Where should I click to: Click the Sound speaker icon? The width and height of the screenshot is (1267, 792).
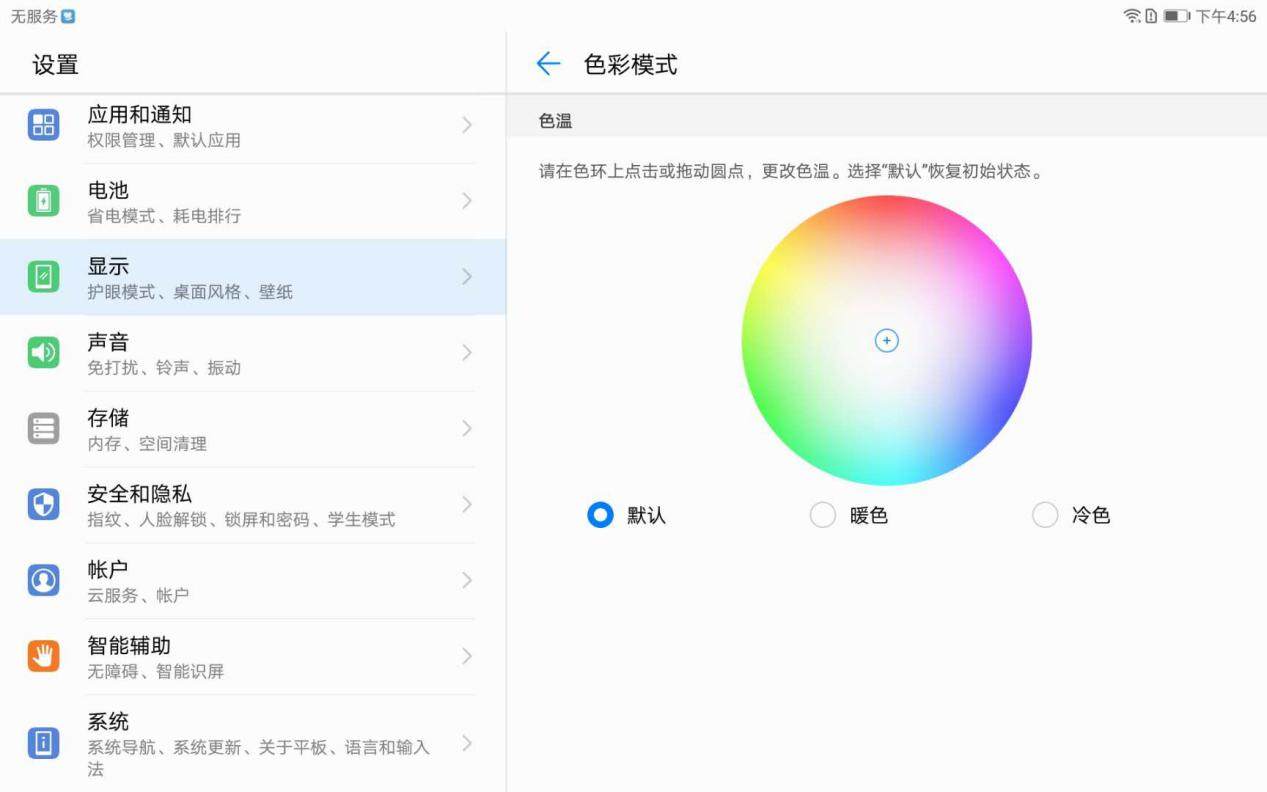pos(43,353)
